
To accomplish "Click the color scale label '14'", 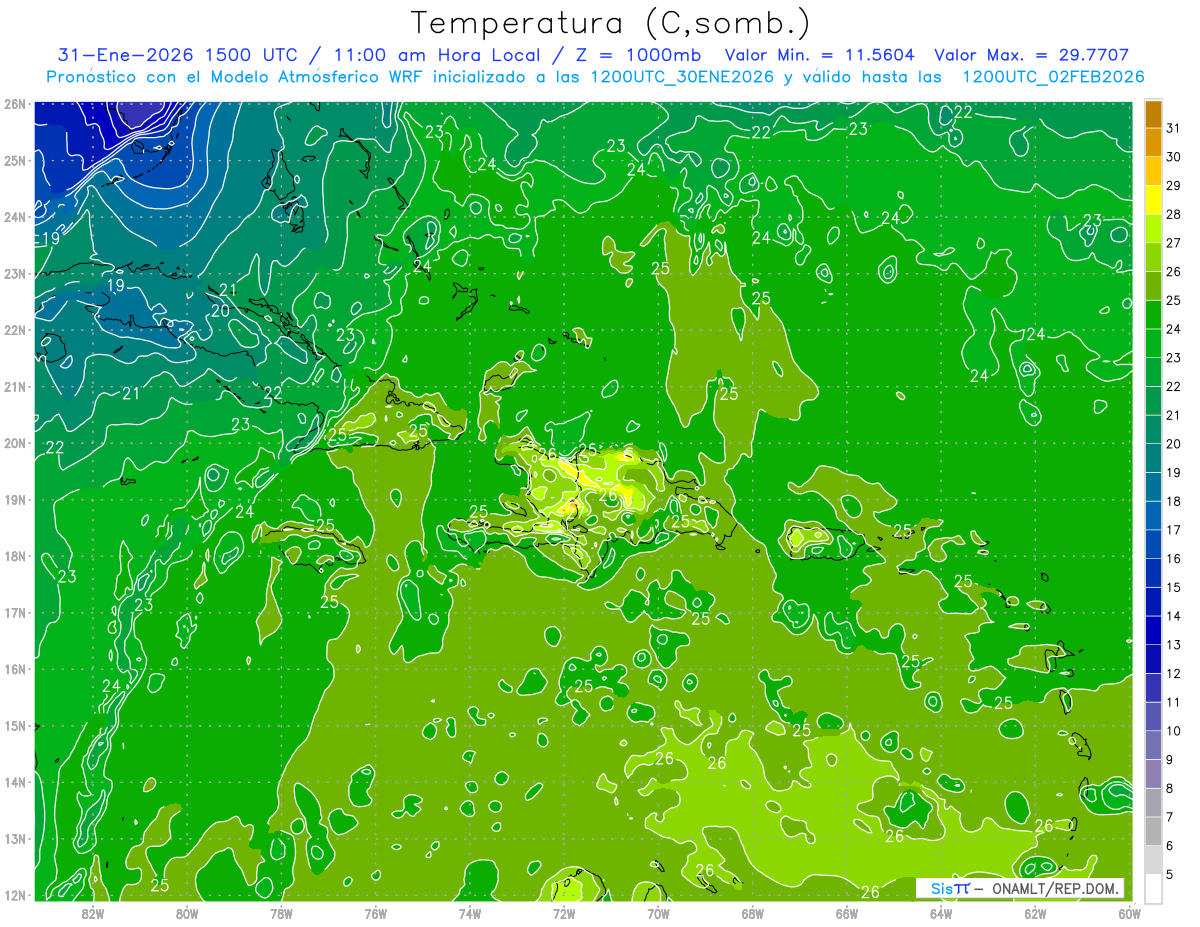I will coord(1174,616).
